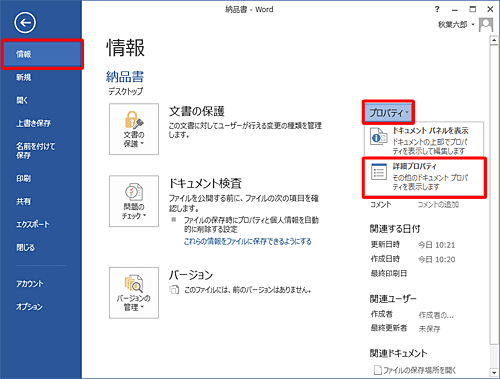Click the ファイルの保存場所を開く link

click(x=420, y=370)
